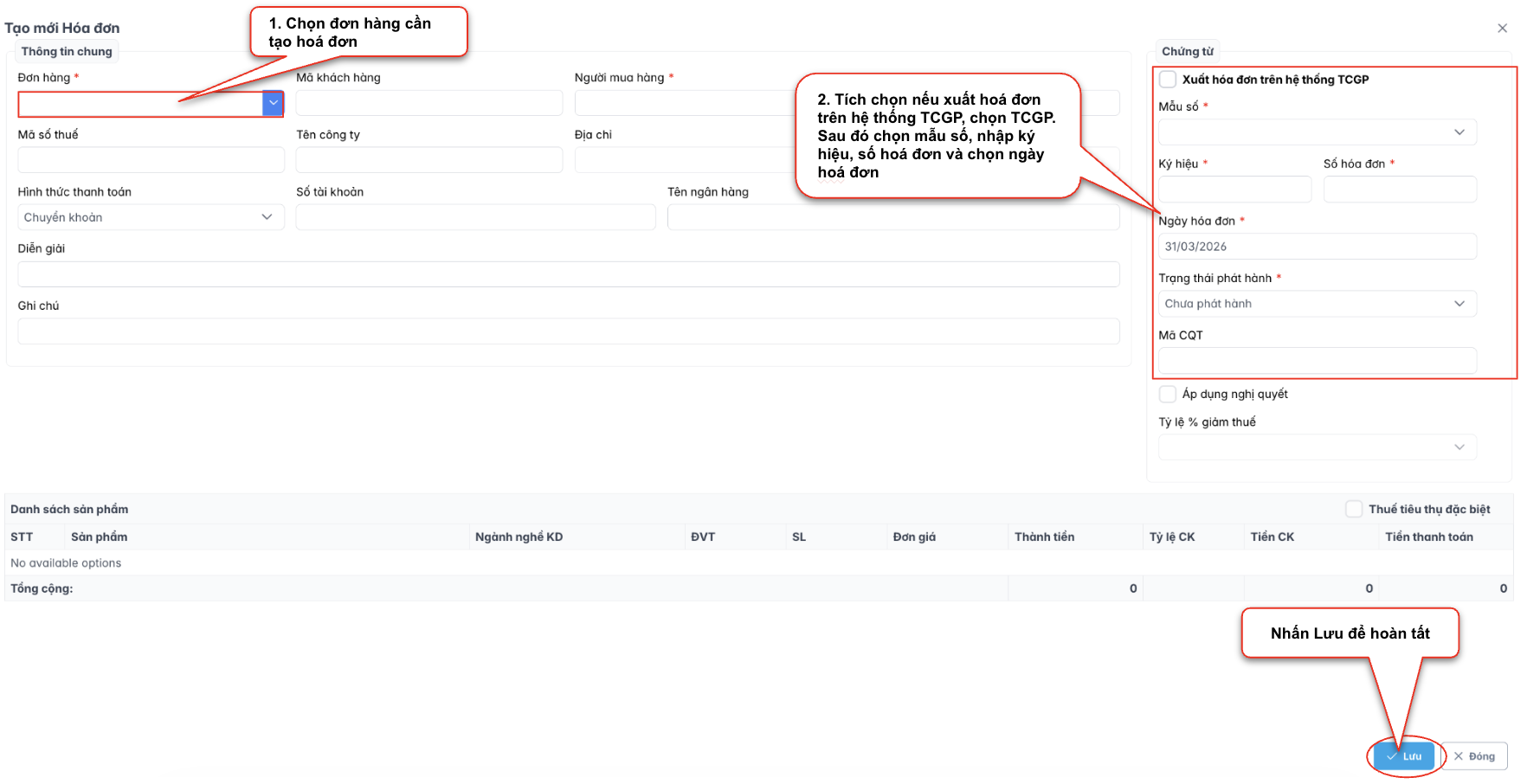Click the Số hóa đơn field
The height and width of the screenshot is (784, 1527).
pos(1399,190)
